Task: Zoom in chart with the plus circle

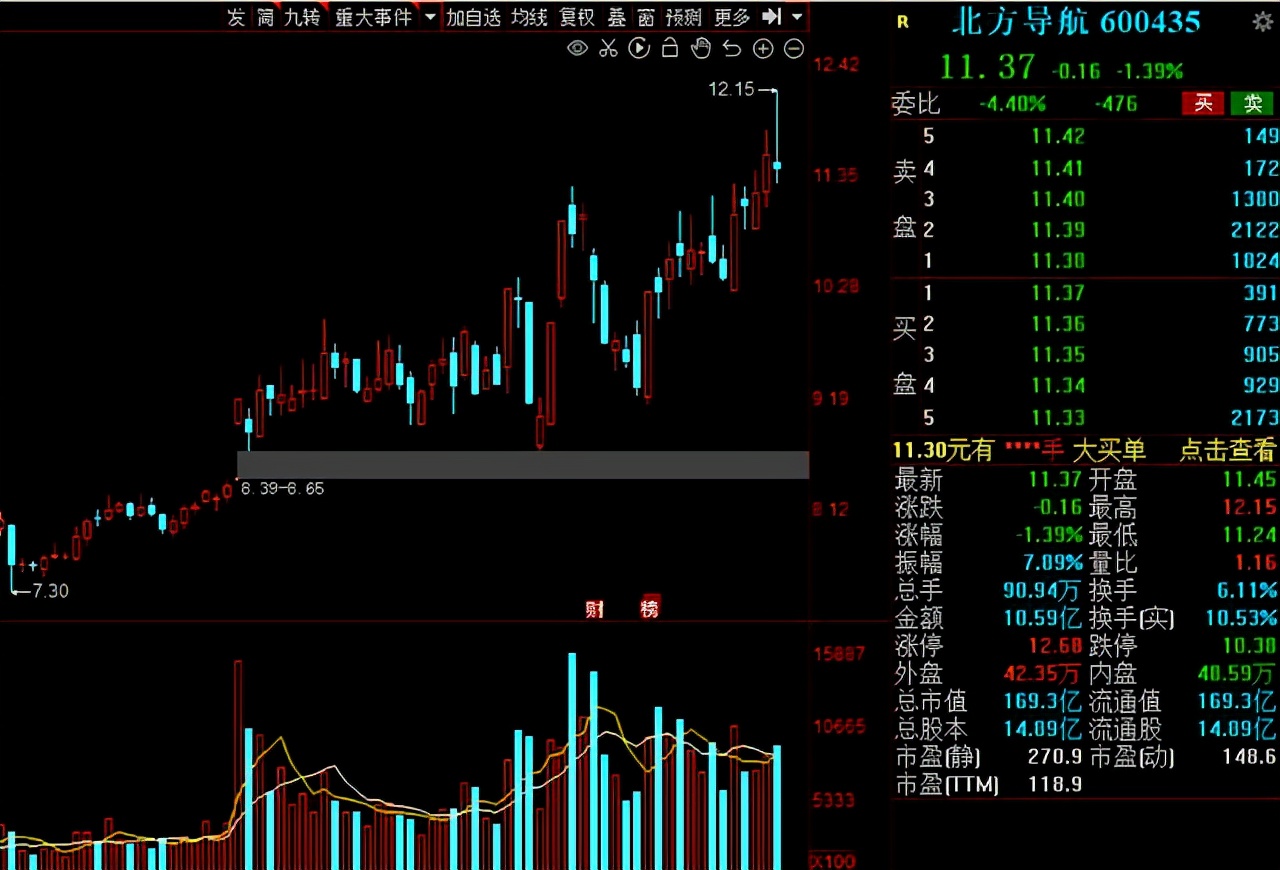Action: (x=763, y=48)
